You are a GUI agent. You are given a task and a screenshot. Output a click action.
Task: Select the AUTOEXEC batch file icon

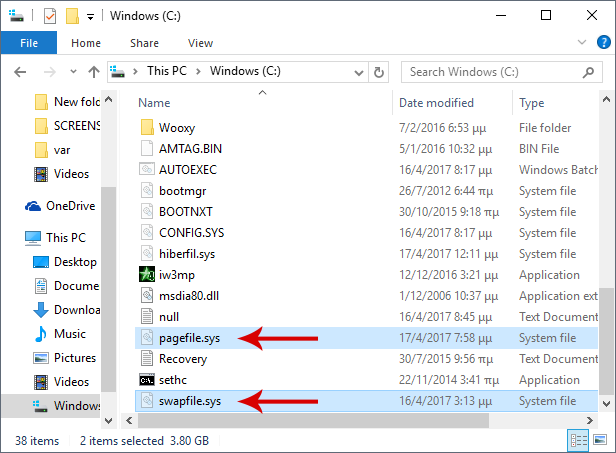(x=147, y=169)
